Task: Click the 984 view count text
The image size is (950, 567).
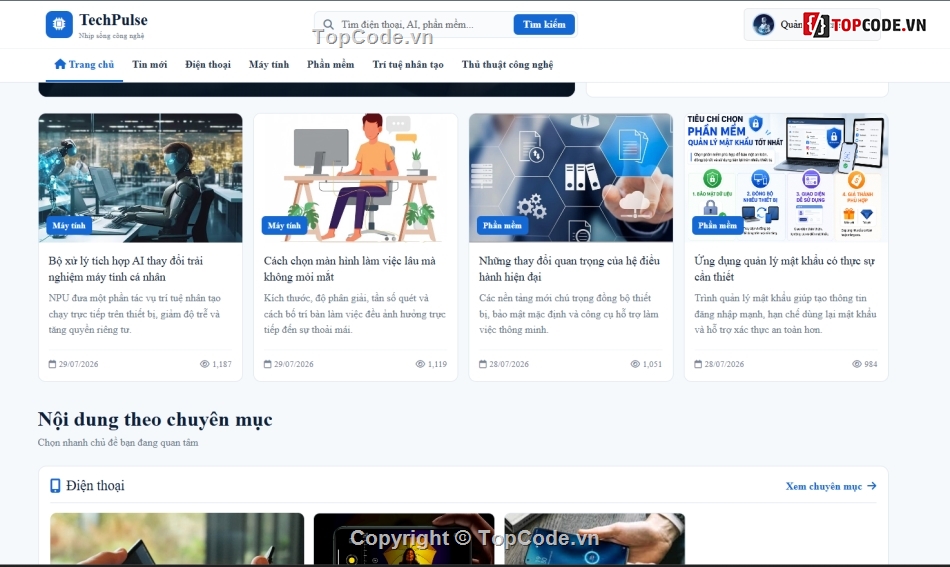Action: 871,364
